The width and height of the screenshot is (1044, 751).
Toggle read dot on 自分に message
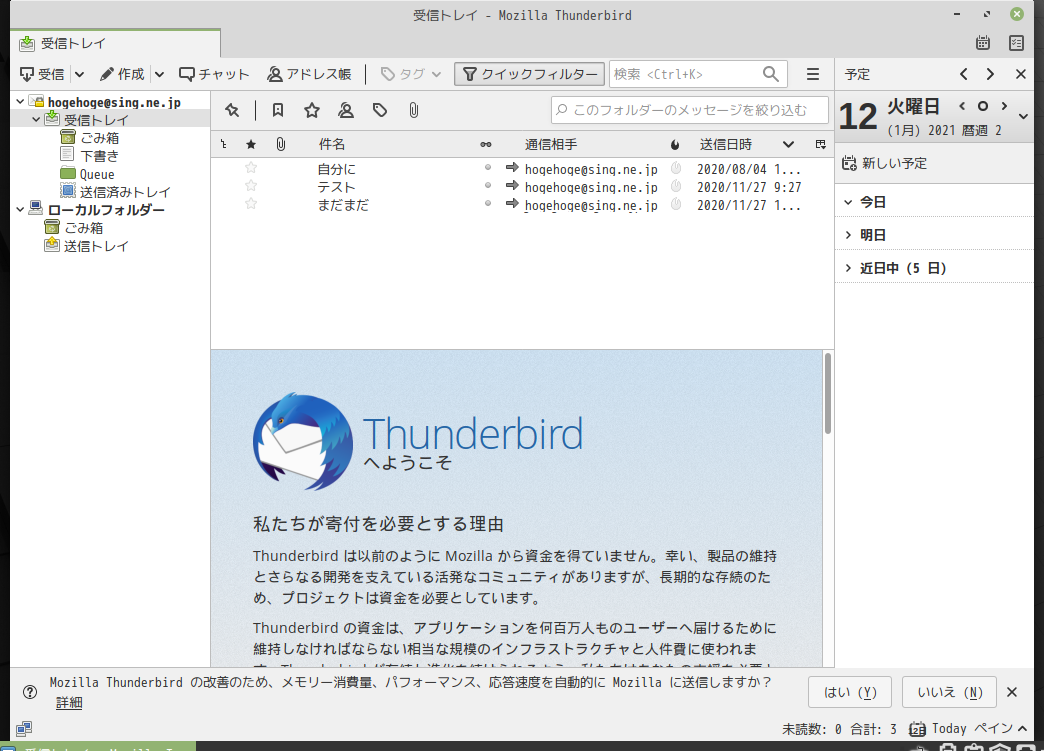click(x=487, y=168)
